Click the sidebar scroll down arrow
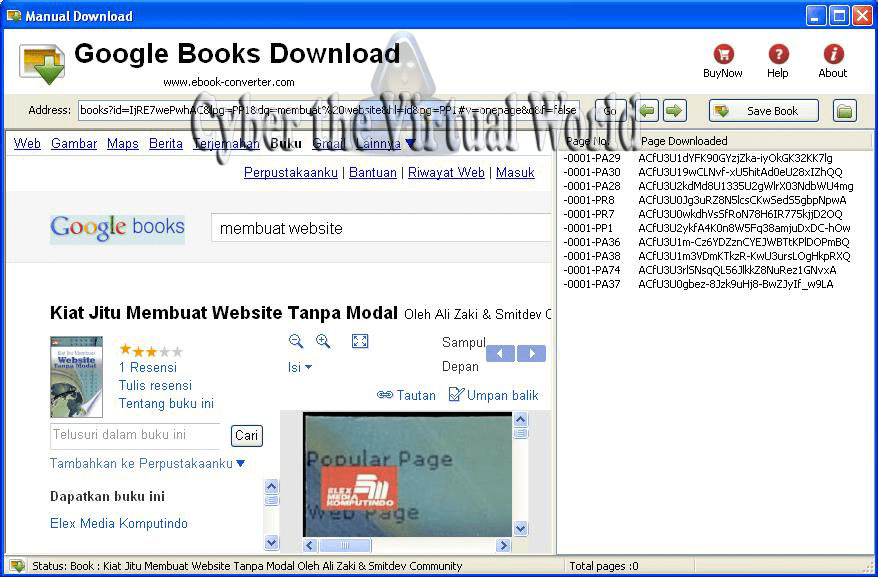 (x=272, y=542)
